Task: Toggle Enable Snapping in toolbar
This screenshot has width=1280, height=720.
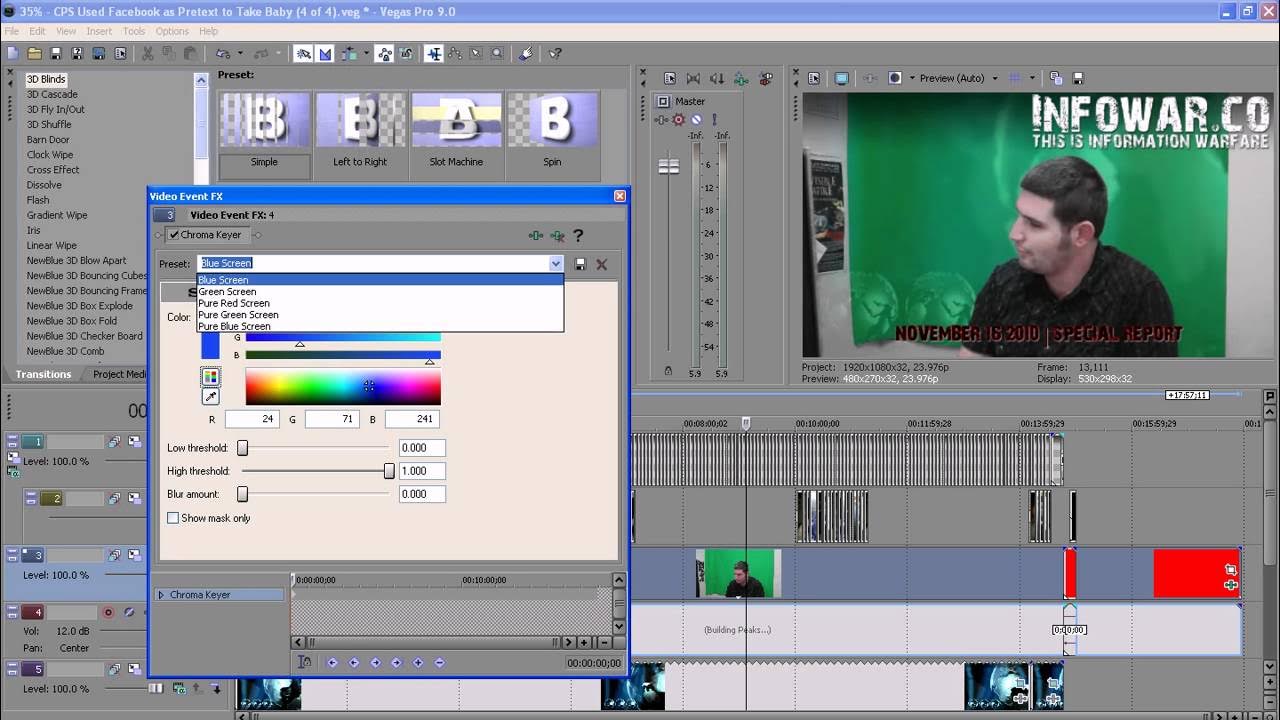Action: point(303,54)
